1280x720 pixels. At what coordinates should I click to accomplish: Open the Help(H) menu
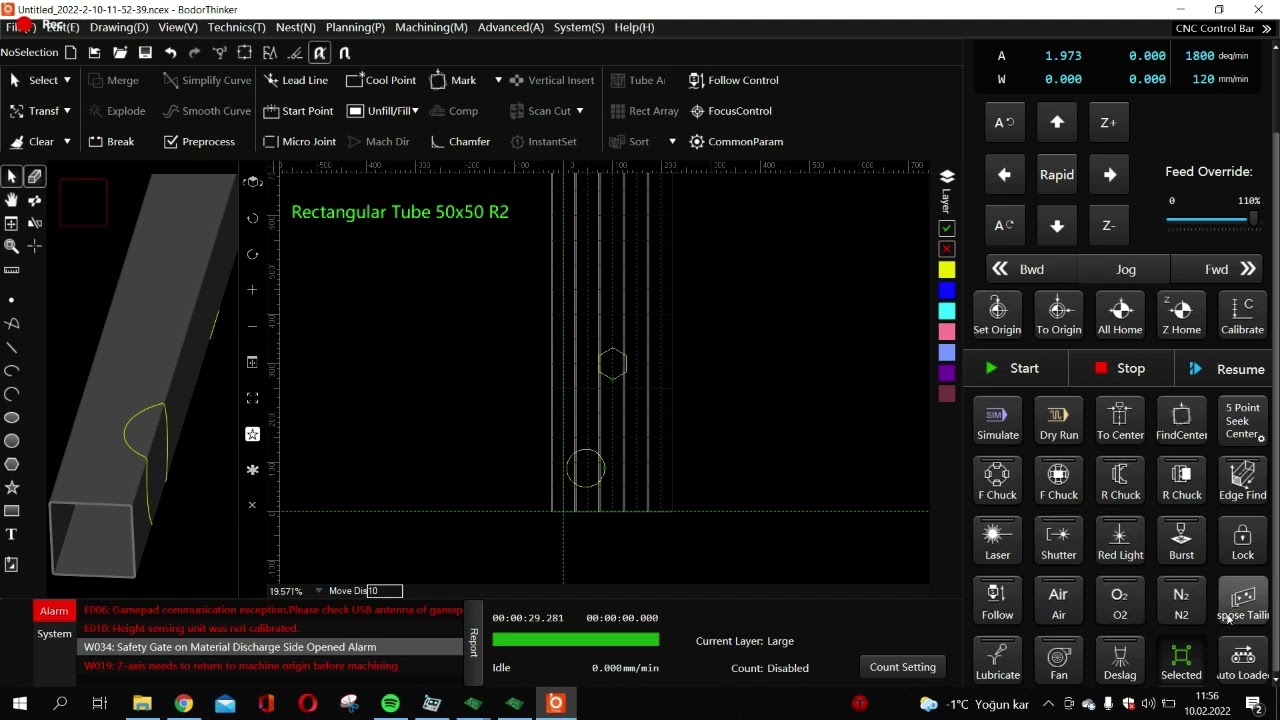point(634,27)
